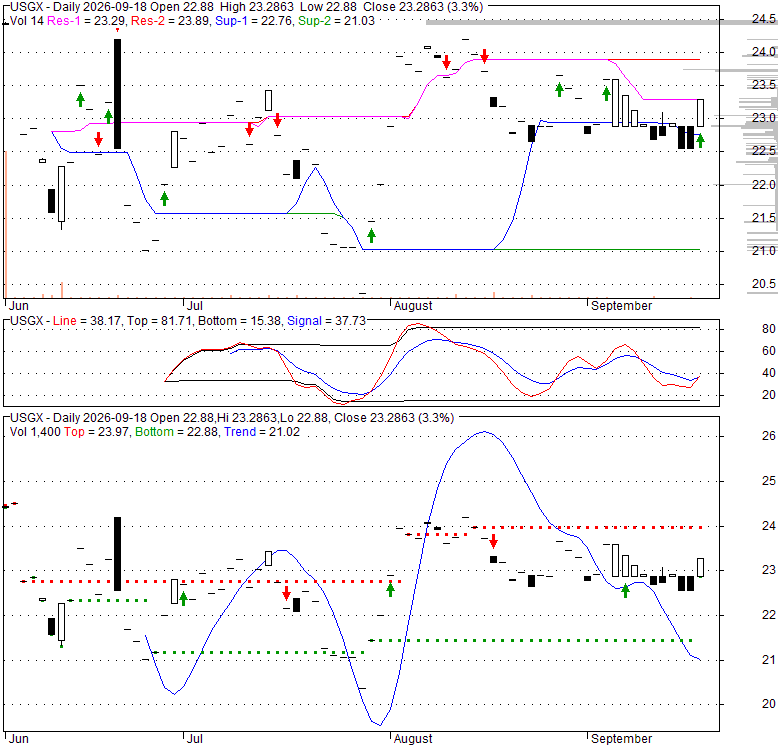Click the September label on the bottom chart axis
Image resolution: width=780 pixels, height=745 pixels.
pyautogui.click(x=621, y=739)
